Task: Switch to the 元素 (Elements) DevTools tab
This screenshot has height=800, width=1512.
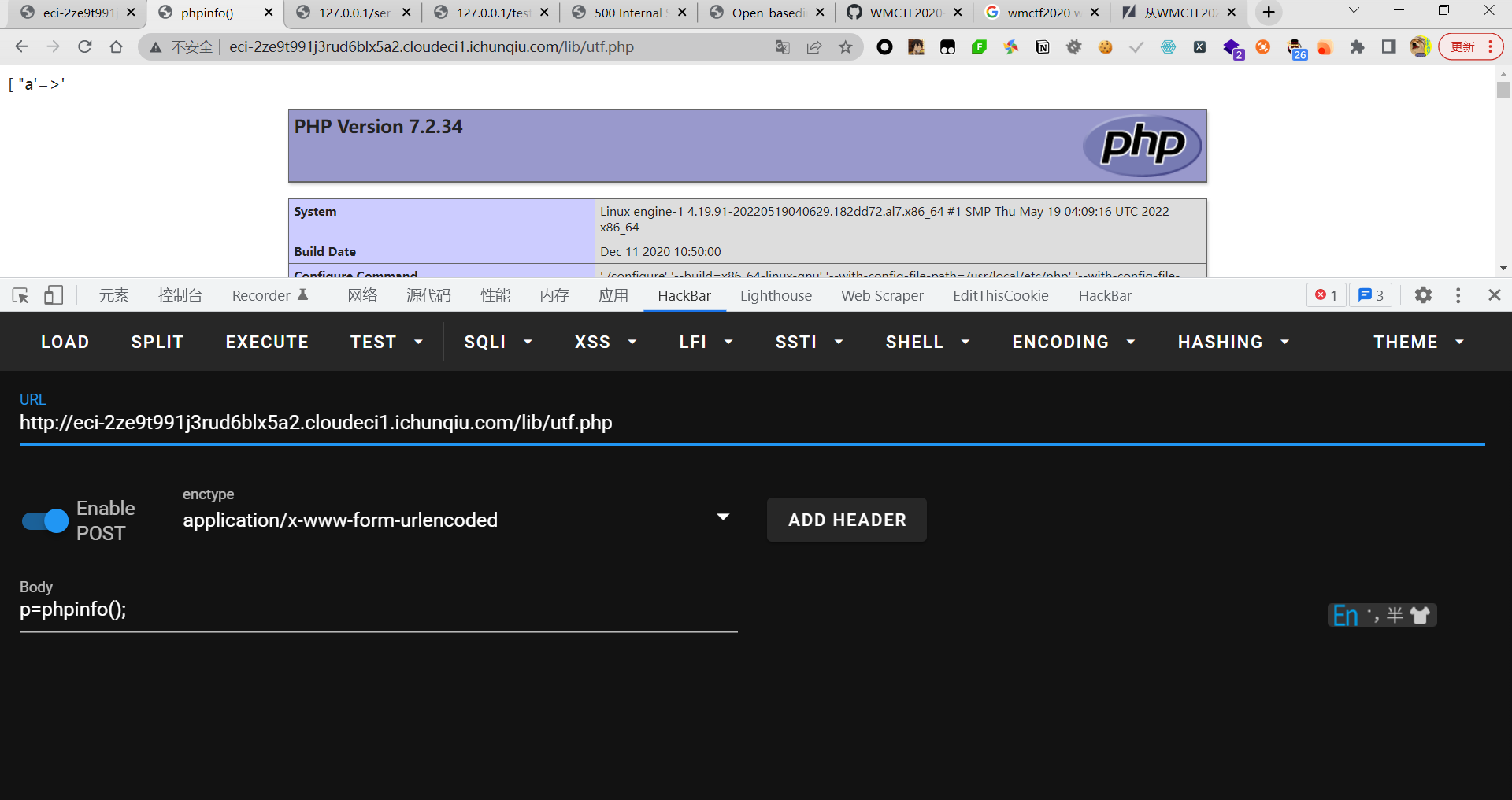Action: coord(113,295)
